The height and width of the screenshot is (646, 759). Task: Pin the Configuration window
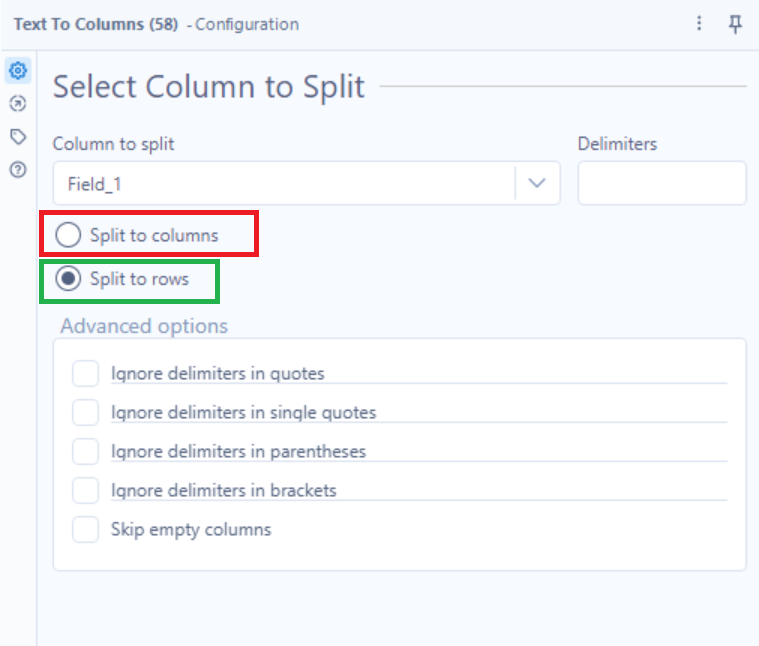(x=735, y=24)
